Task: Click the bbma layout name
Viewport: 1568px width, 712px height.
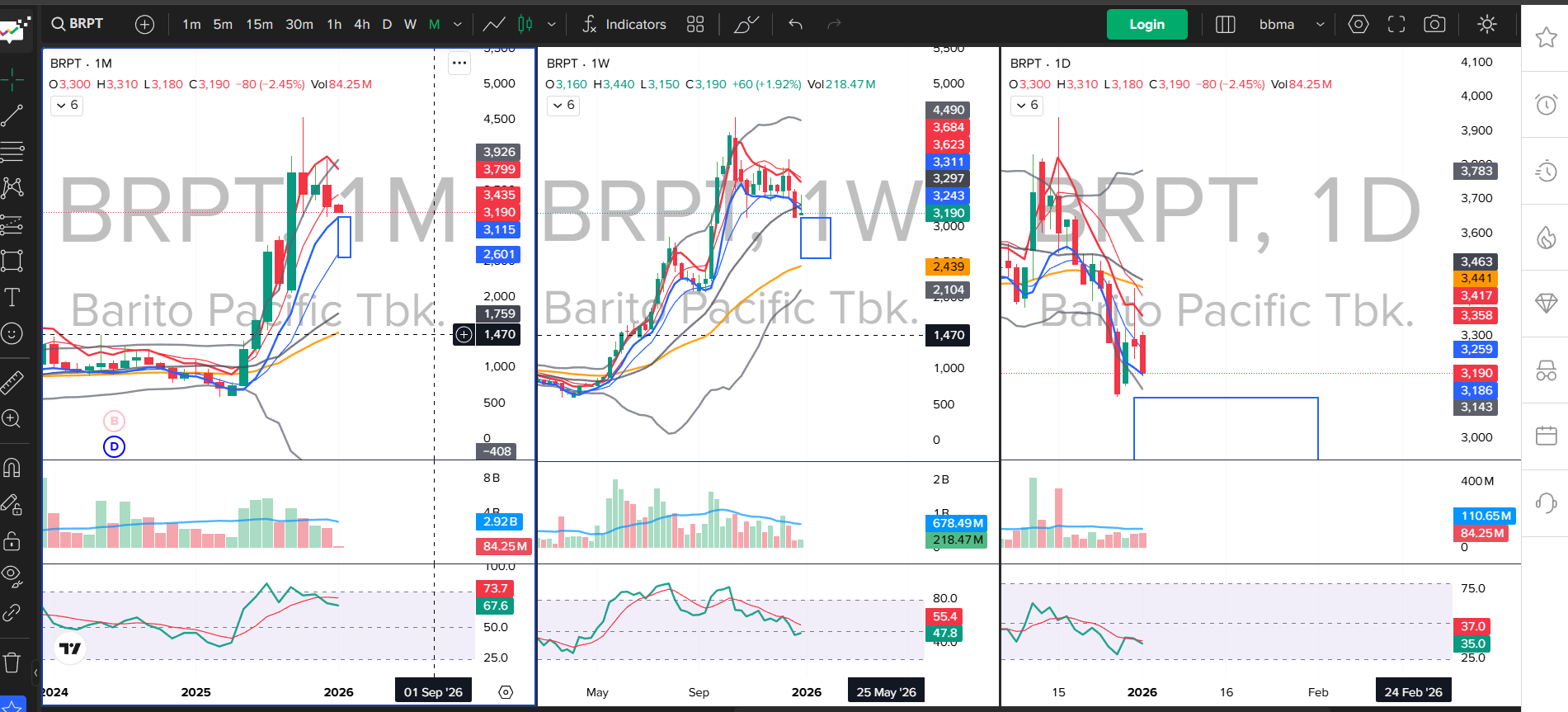Action: (x=1276, y=24)
